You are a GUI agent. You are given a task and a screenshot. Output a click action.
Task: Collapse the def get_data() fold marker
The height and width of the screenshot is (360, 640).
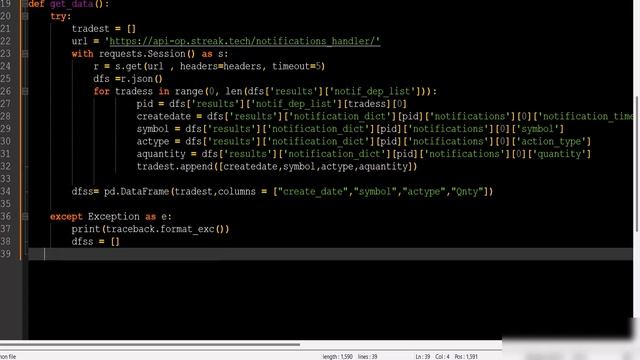[x=25, y=4]
